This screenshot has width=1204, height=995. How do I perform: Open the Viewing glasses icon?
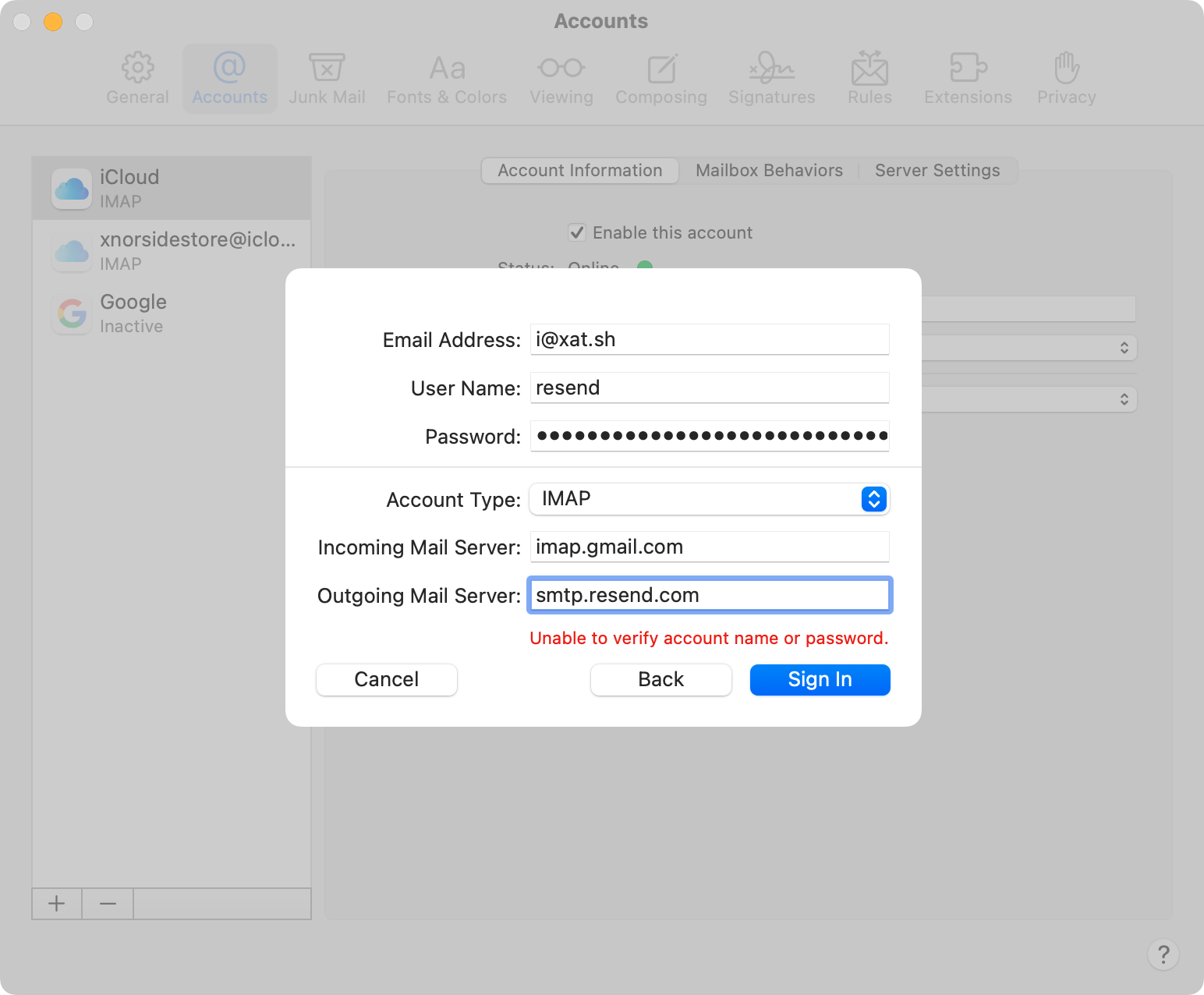[561, 69]
